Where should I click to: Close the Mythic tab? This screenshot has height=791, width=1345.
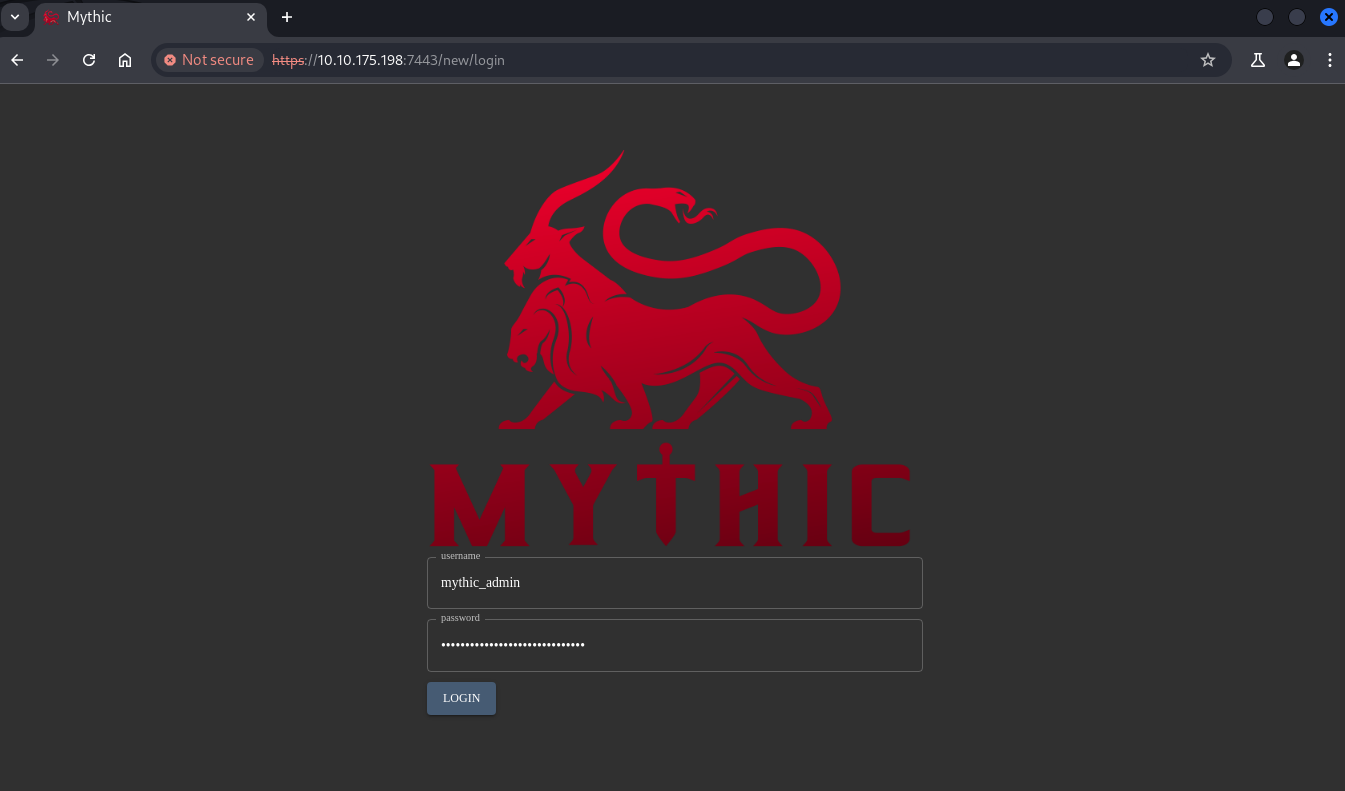click(x=251, y=17)
